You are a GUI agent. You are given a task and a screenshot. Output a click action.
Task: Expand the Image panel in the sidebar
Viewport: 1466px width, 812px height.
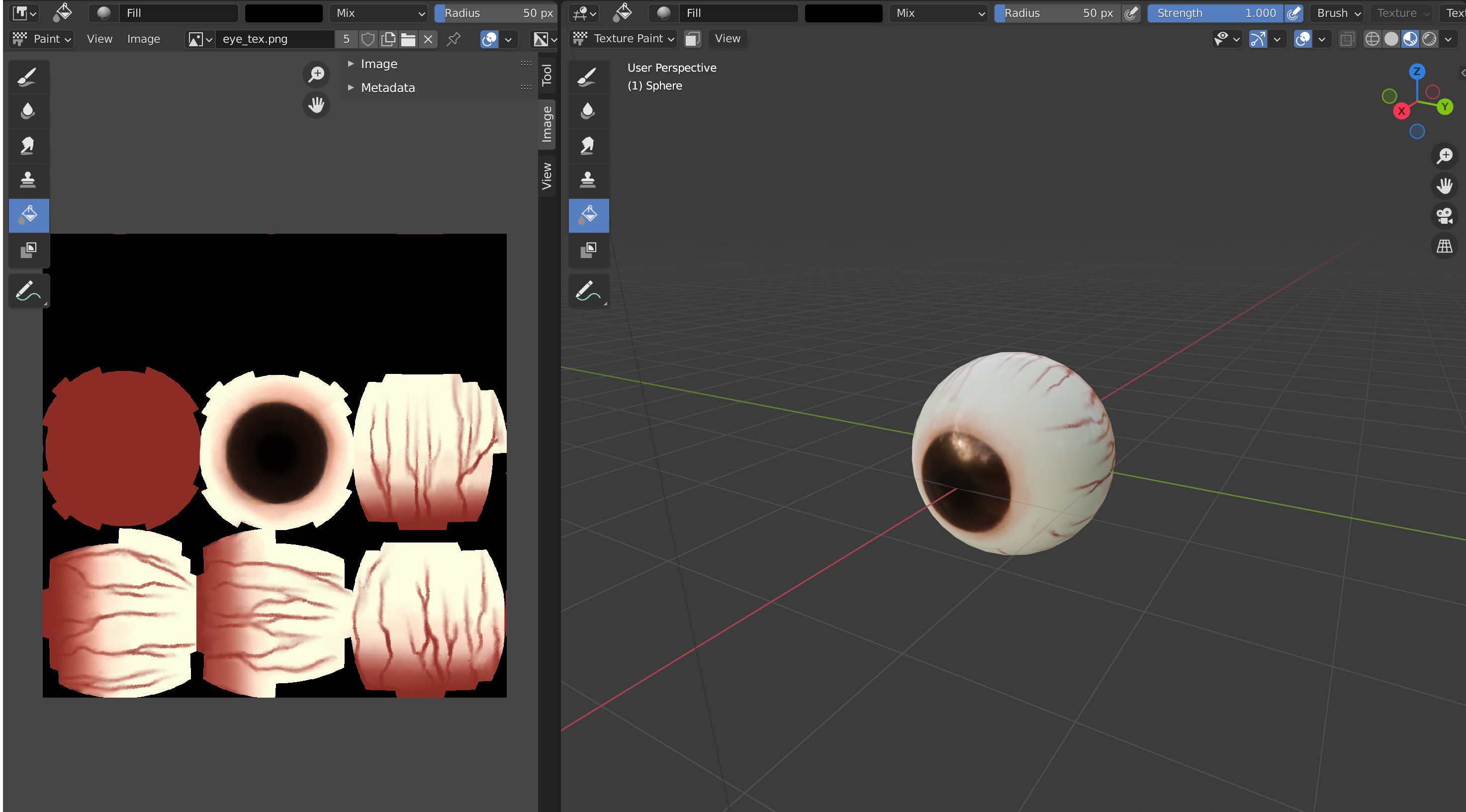click(x=439, y=64)
